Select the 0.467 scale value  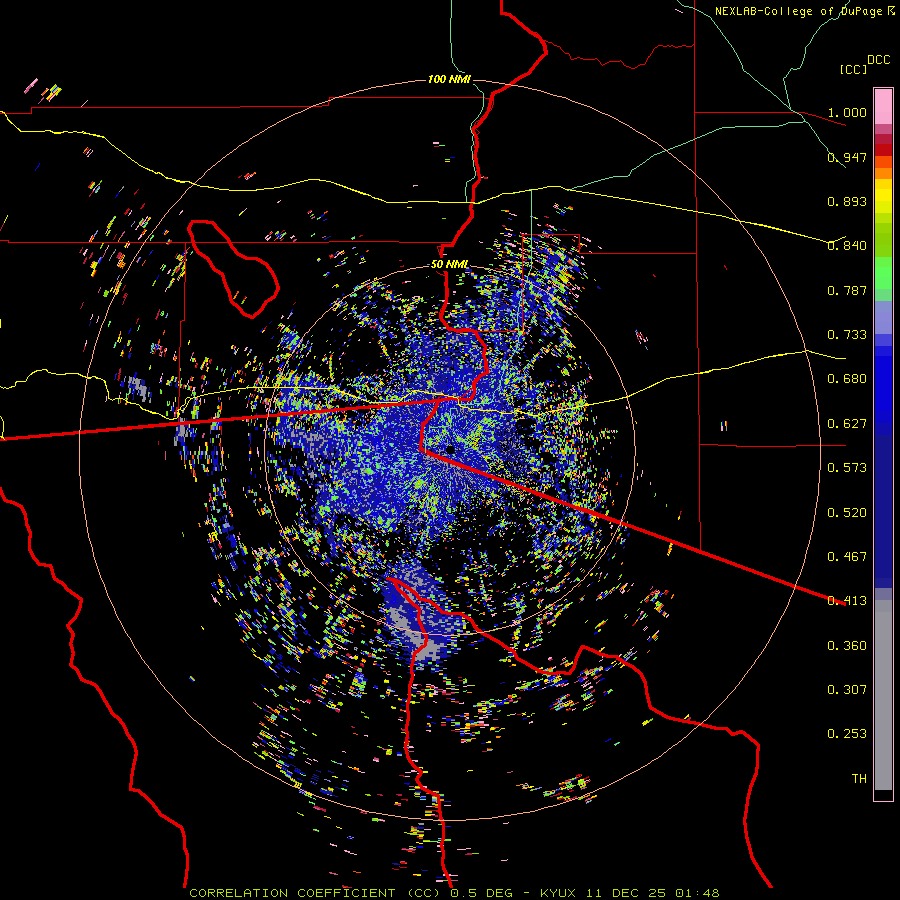[x=847, y=557]
